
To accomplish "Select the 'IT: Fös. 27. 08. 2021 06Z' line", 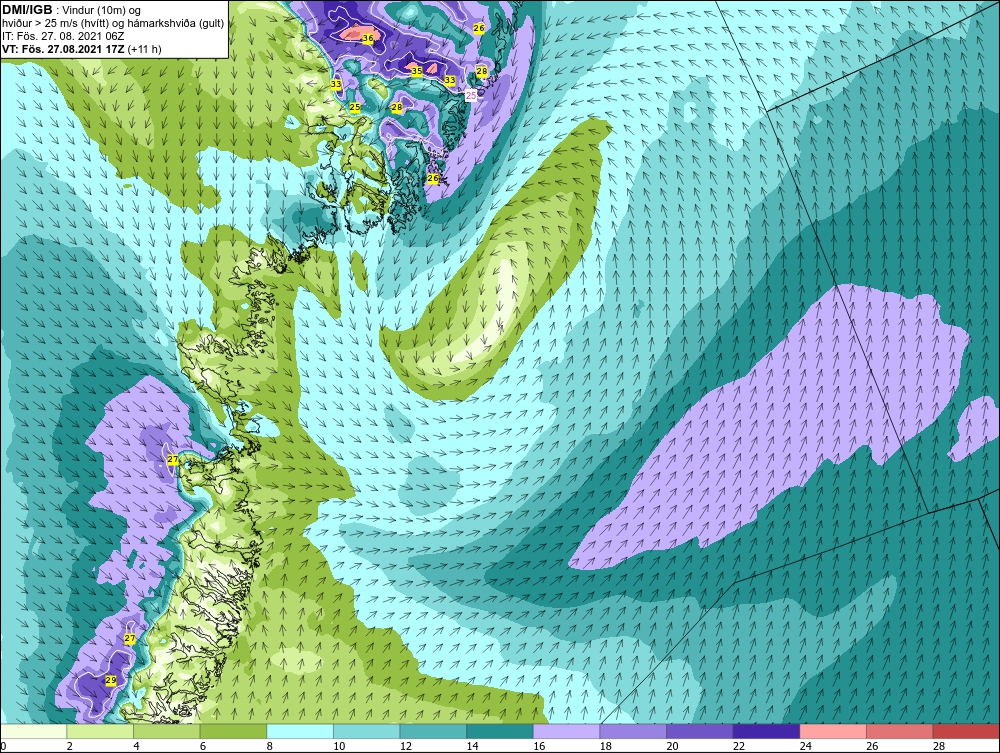I will [63, 36].
